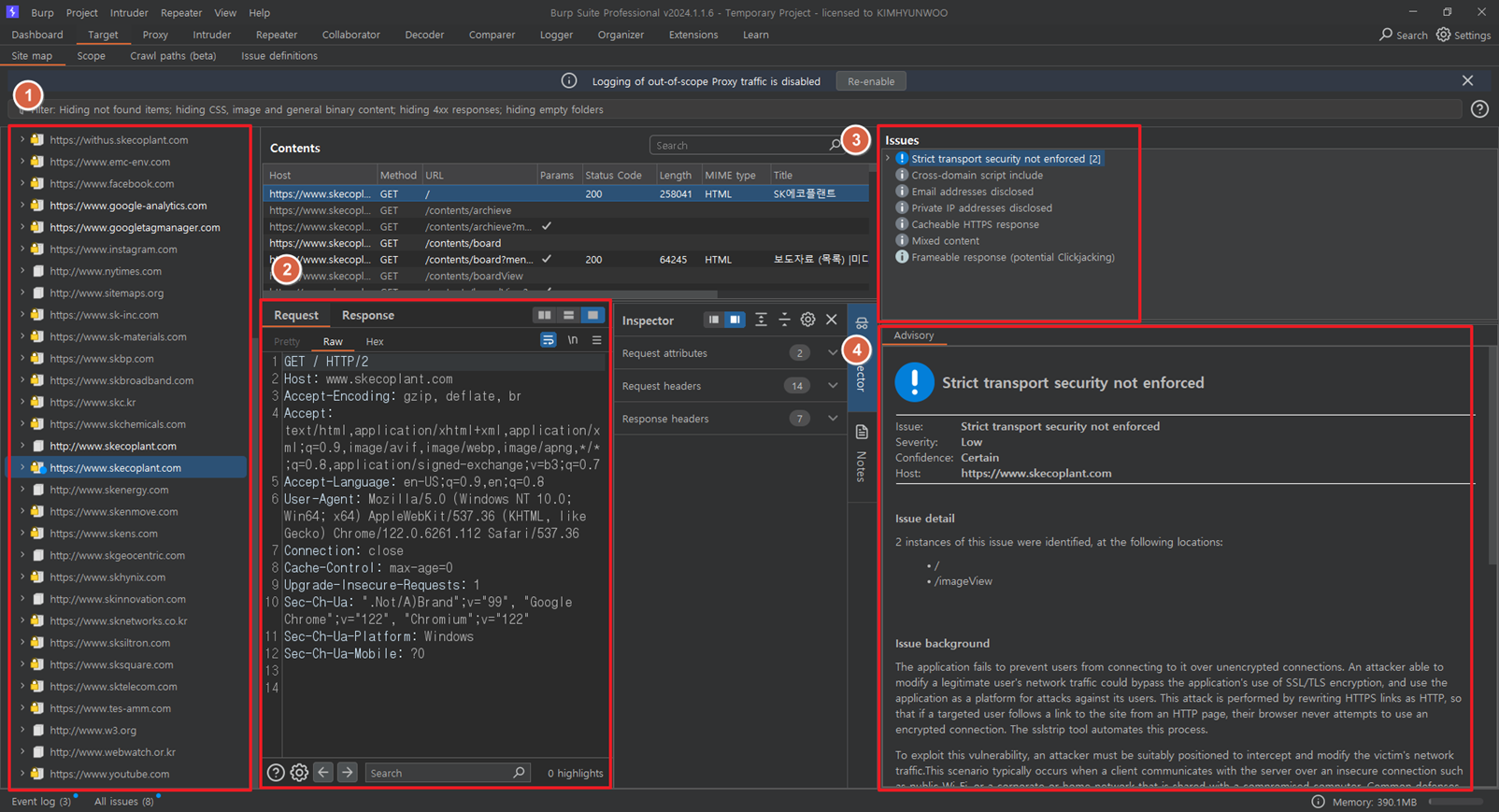Click the Burp Suite logo icon

12,12
